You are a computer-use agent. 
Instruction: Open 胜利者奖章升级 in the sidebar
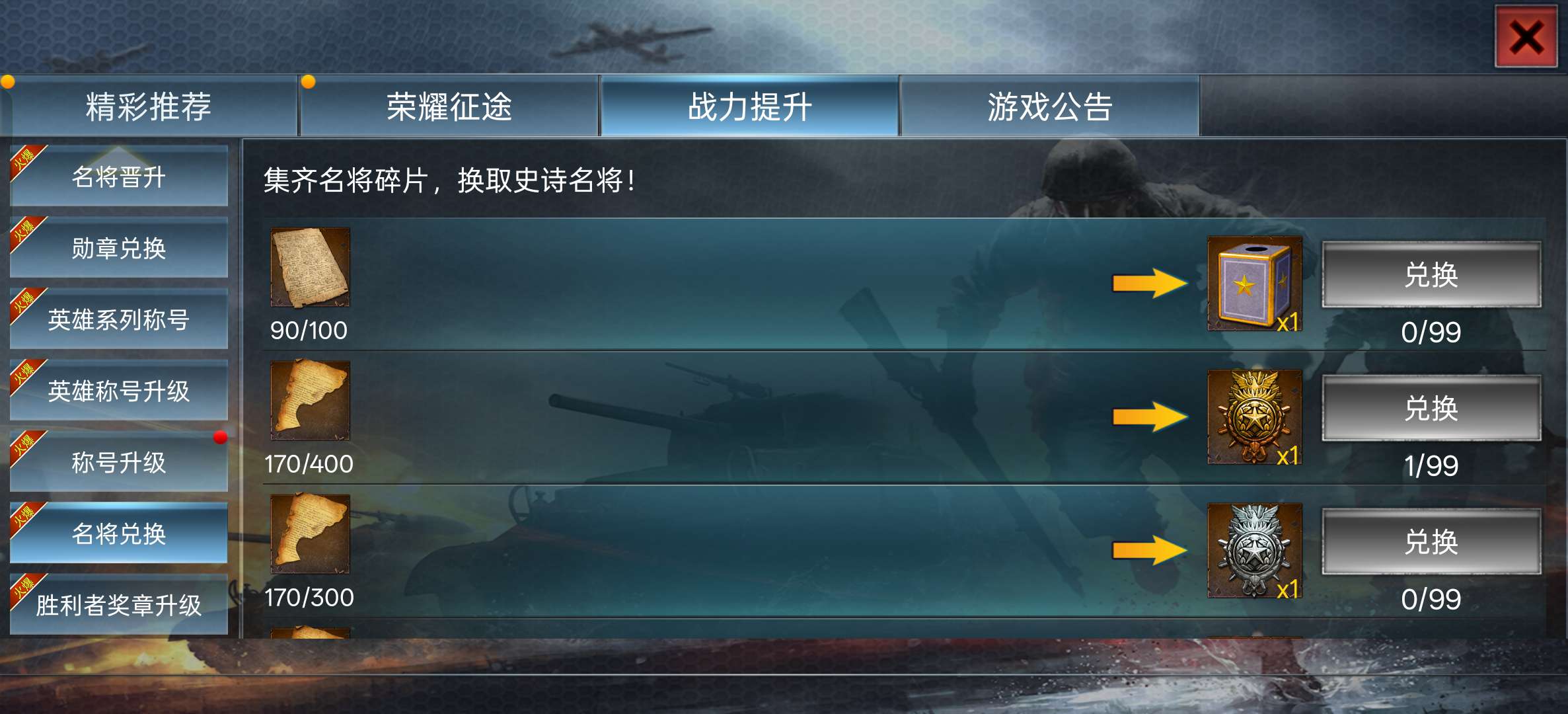coord(119,605)
